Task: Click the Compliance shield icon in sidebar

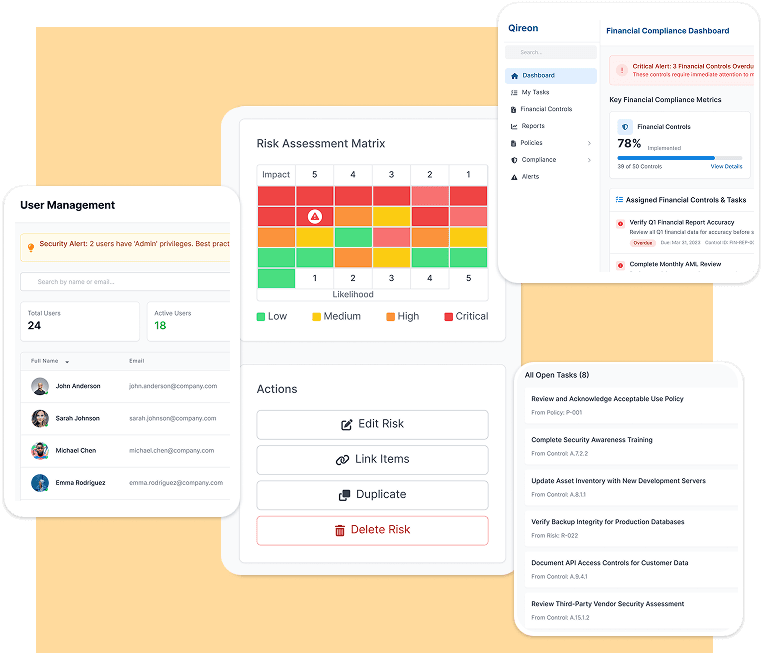Action: tap(514, 160)
